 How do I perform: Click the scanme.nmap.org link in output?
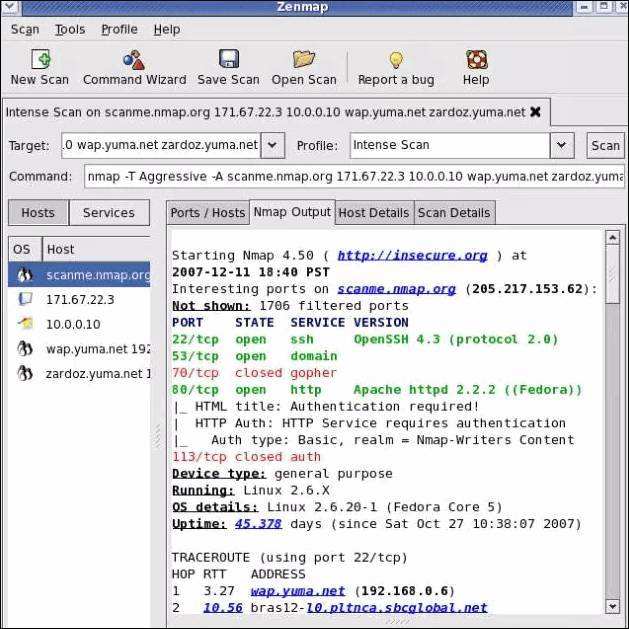tap(396, 289)
